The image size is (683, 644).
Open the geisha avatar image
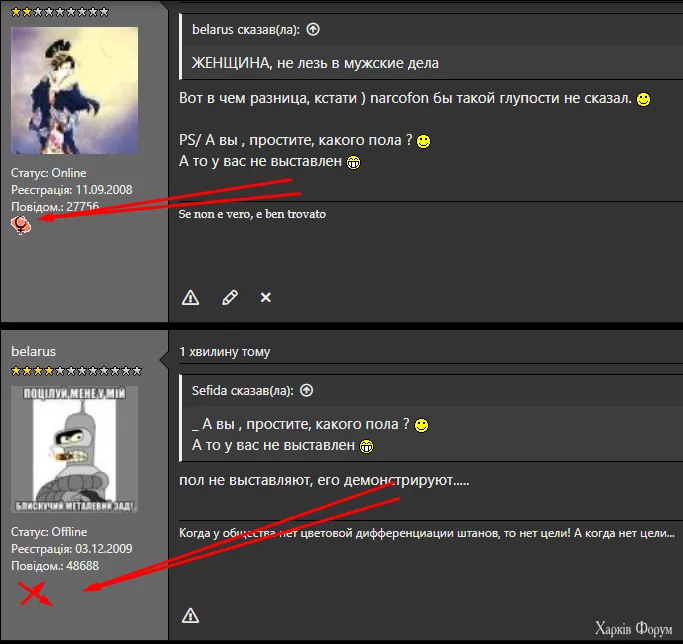74,91
